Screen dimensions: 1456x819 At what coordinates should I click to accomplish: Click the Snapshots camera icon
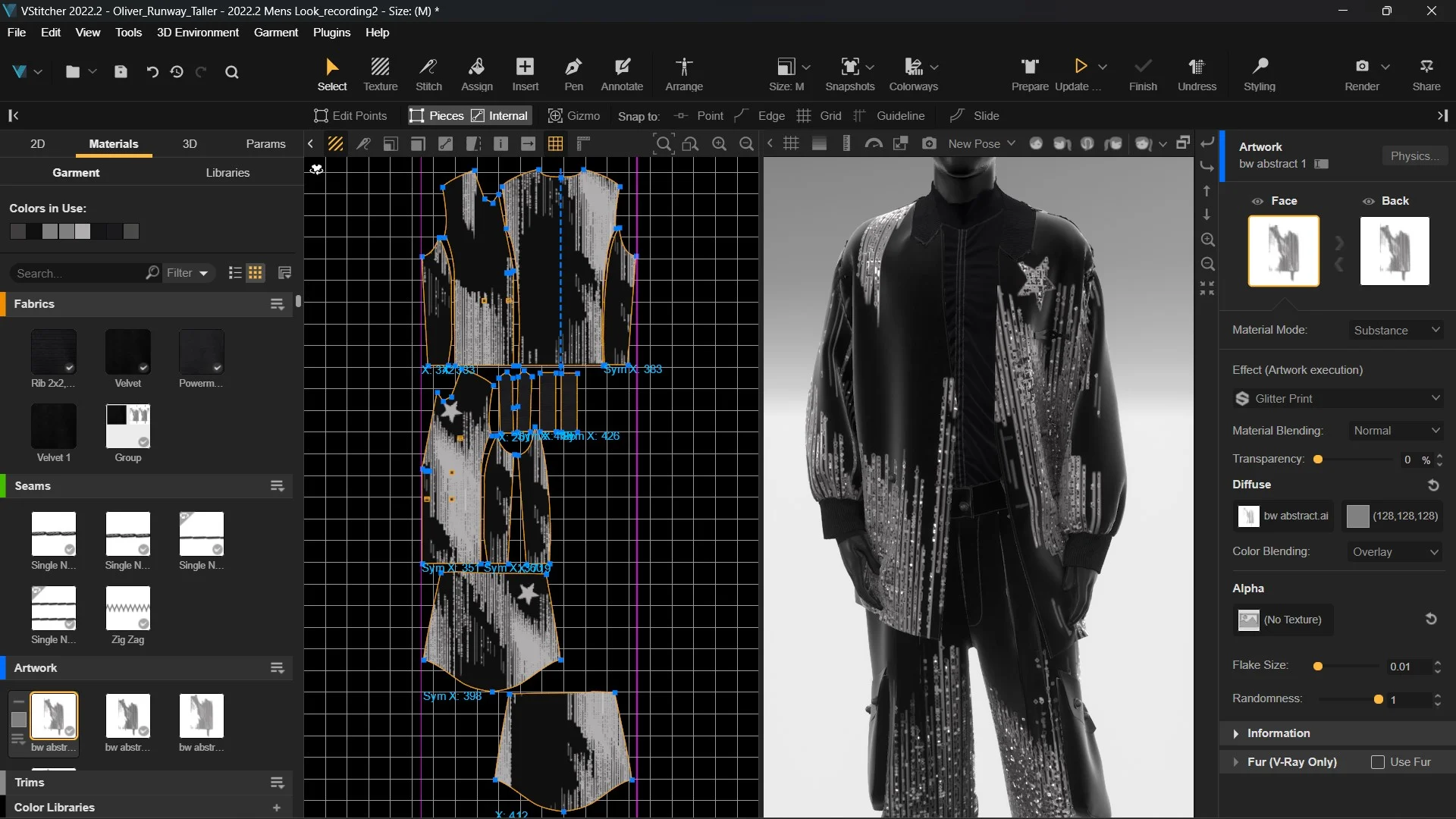click(x=850, y=67)
